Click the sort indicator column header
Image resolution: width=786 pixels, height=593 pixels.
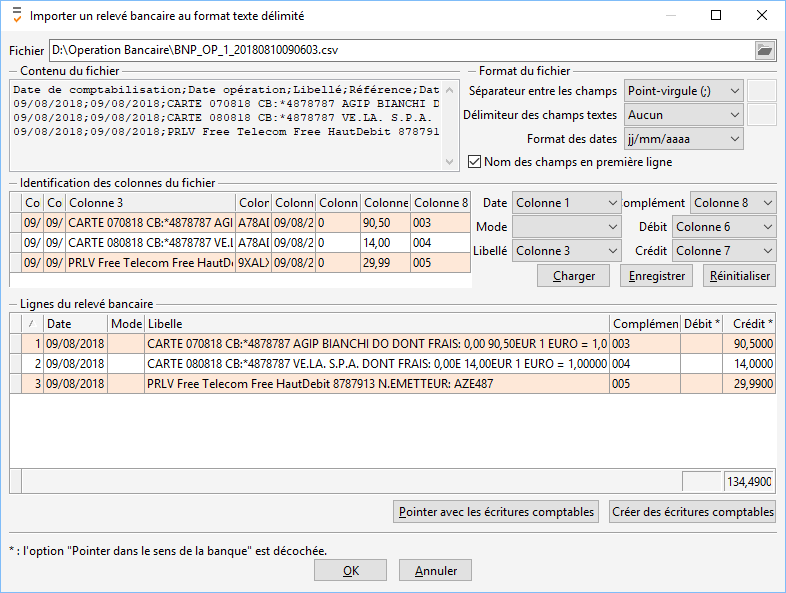pyautogui.click(x=32, y=324)
